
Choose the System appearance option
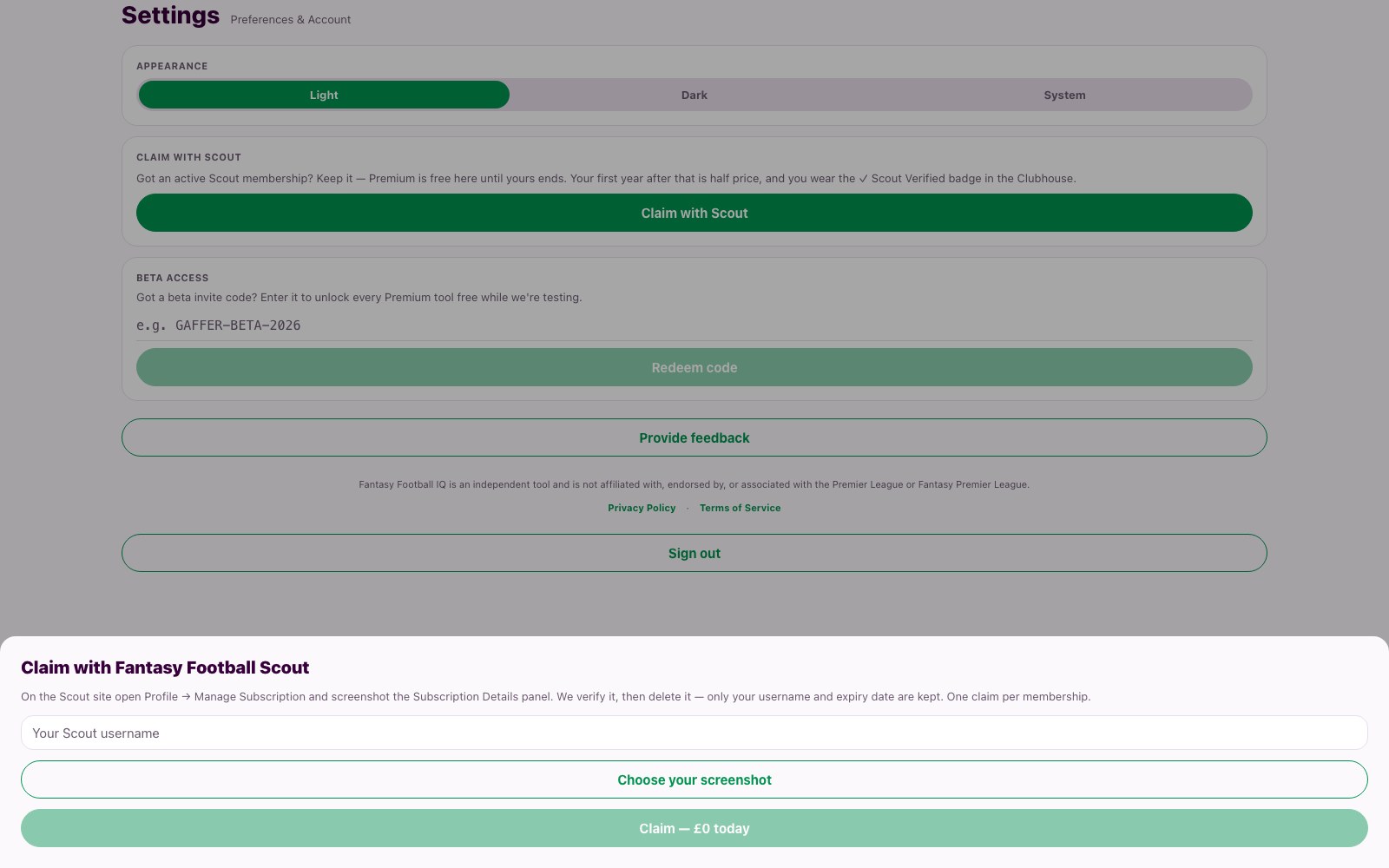point(1064,95)
